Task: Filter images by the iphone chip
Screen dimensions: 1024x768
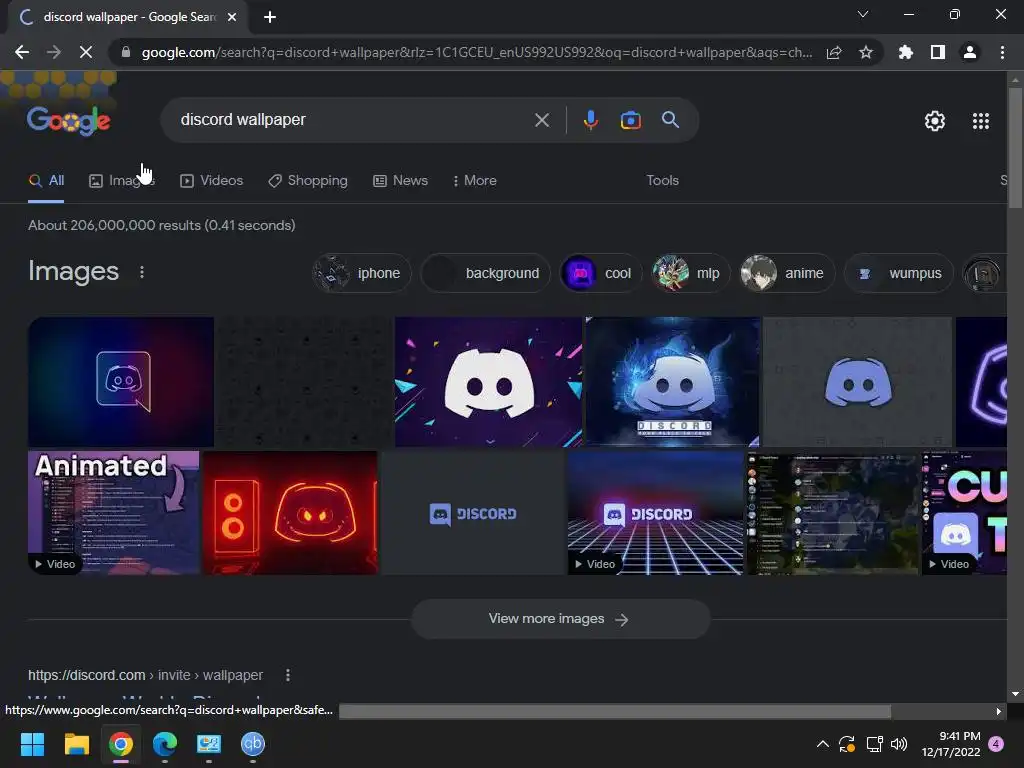Action: click(362, 273)
